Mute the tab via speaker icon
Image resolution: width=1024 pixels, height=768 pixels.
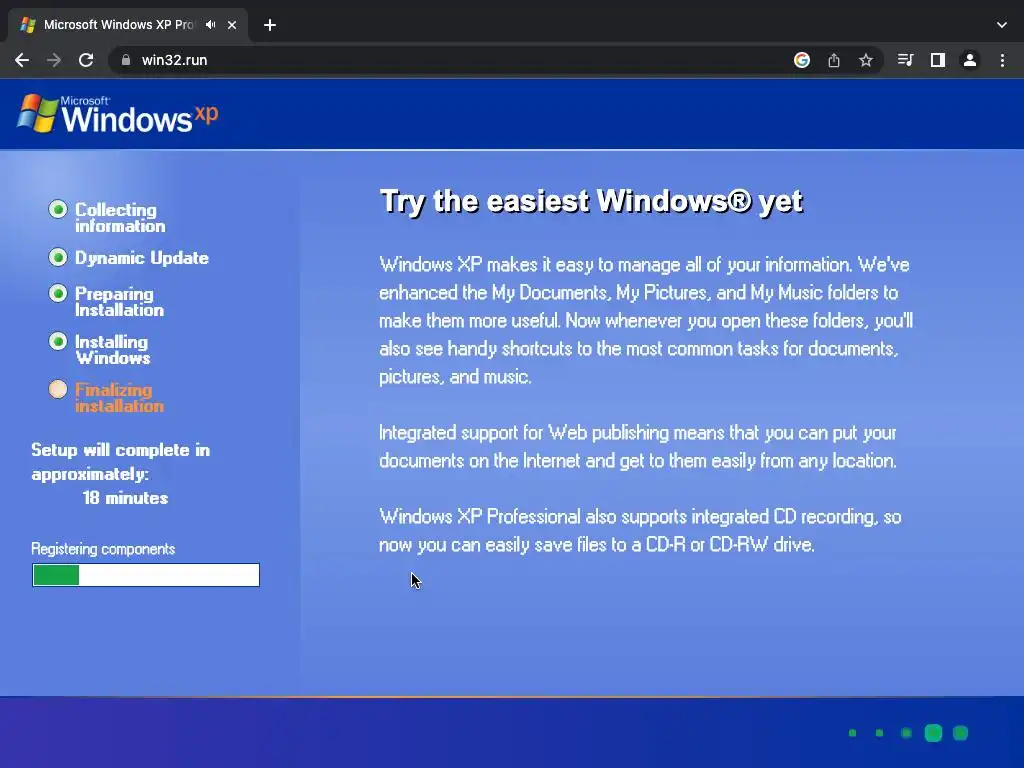(210, 25)
